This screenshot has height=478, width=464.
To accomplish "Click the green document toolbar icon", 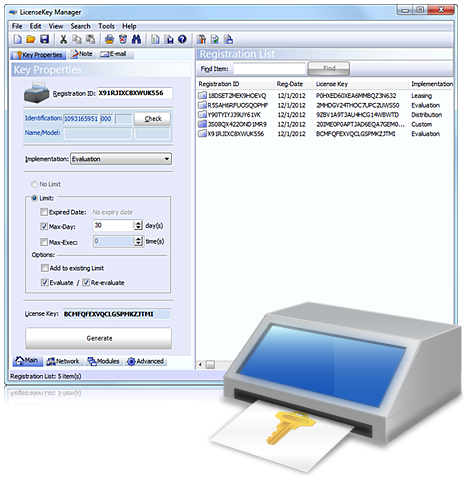I will [x=155, y=39].
